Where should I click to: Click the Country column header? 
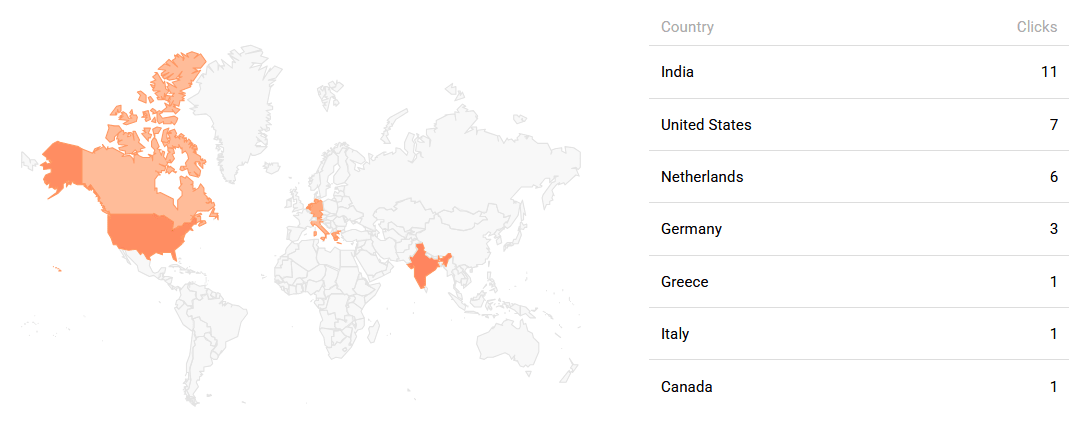click(x=687, y=27)
